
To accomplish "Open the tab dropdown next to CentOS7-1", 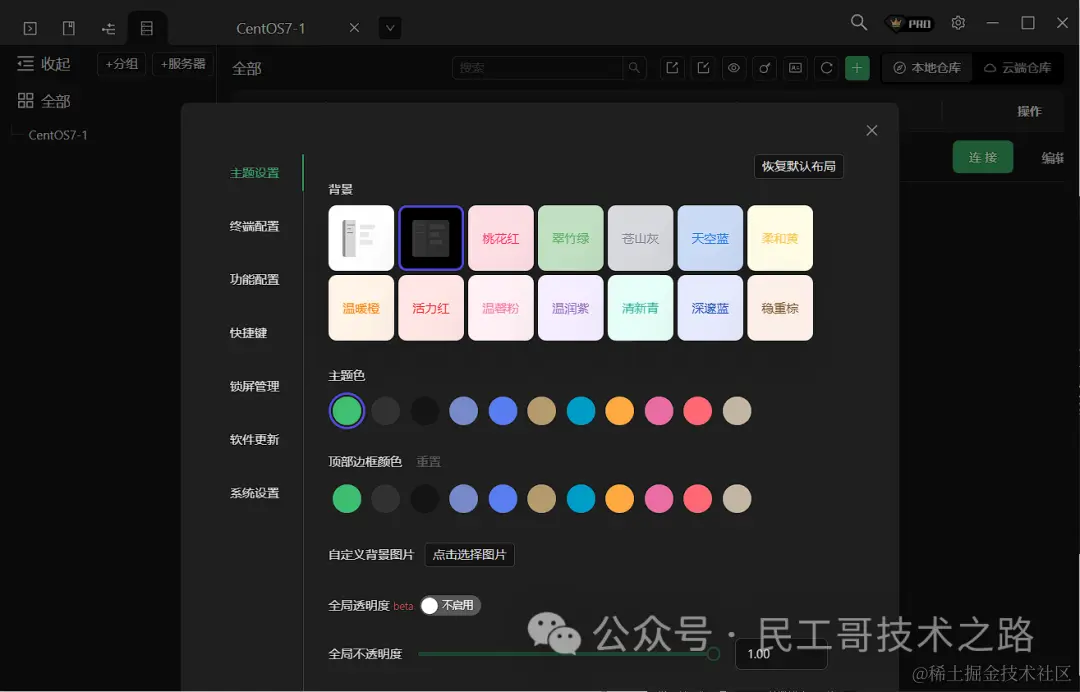I will [x=390, y=28].
